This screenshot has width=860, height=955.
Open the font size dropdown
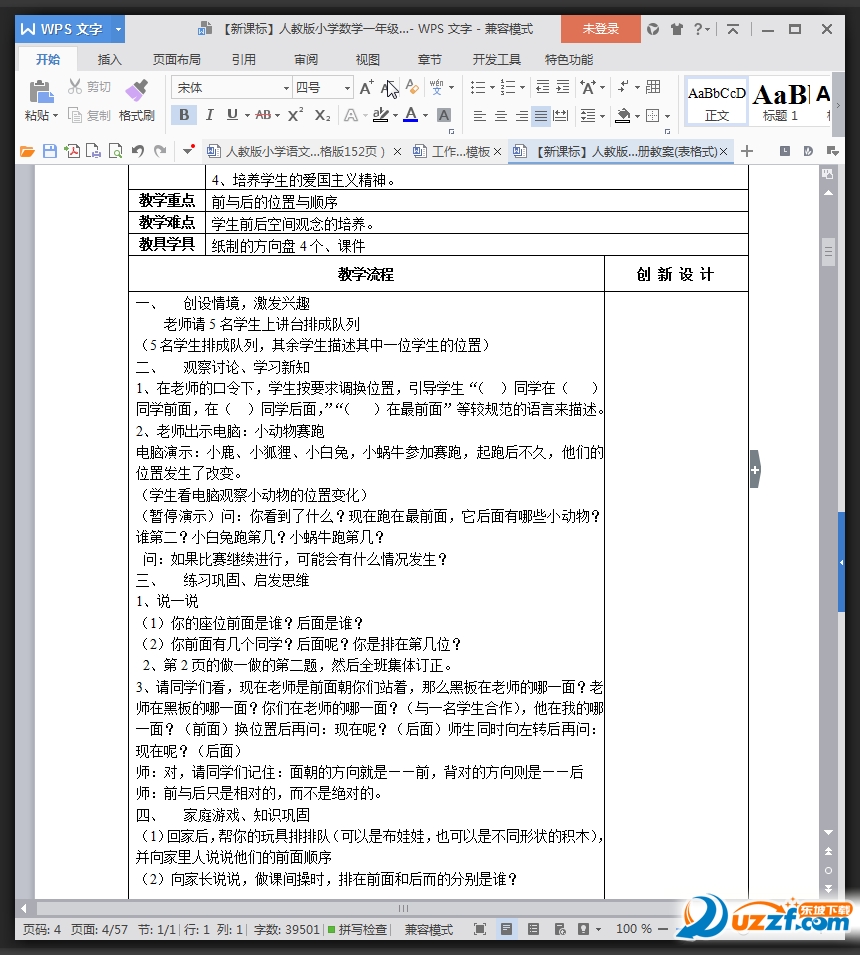347,87
